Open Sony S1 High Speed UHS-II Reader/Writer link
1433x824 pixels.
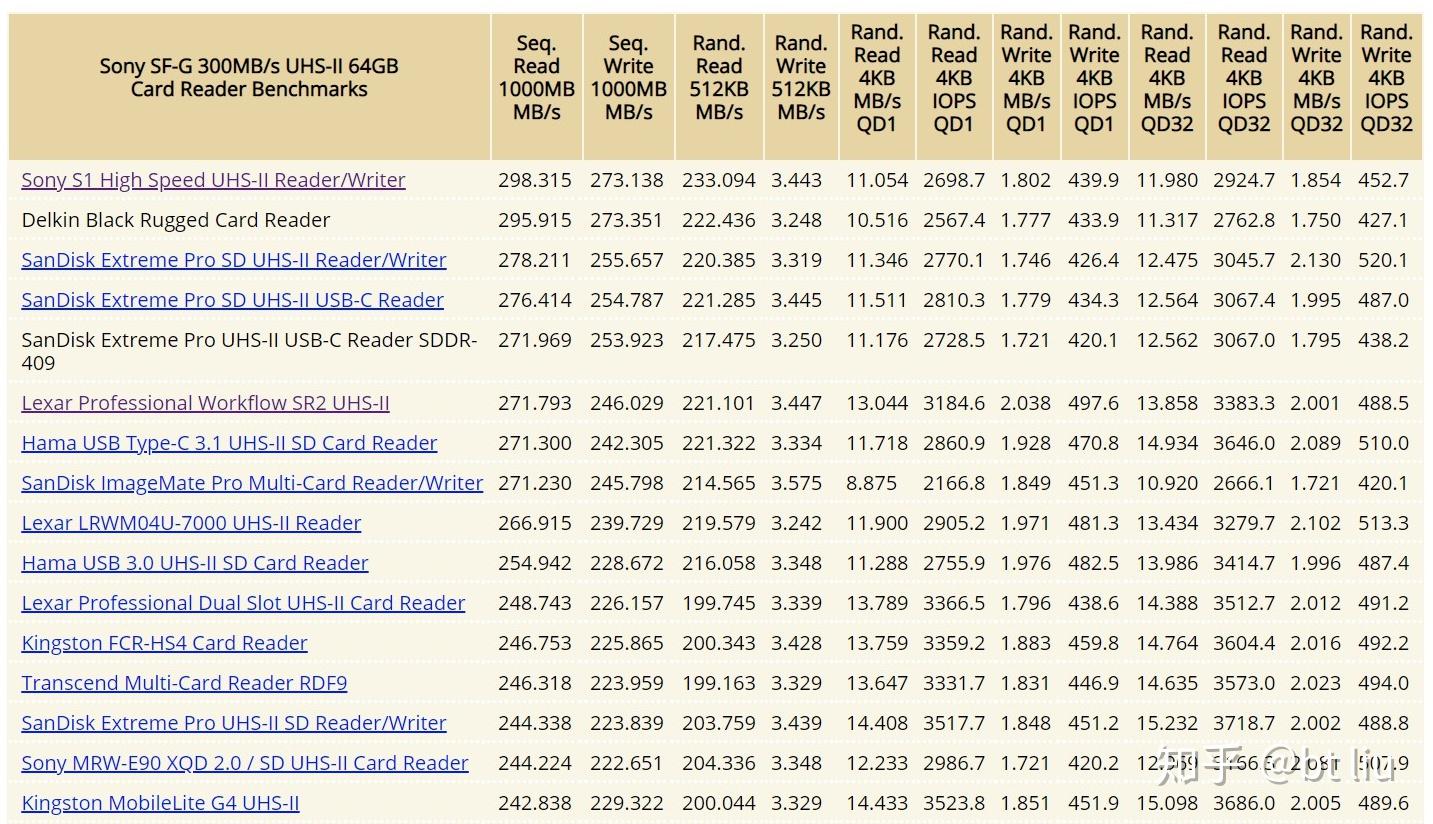[213, 180]
